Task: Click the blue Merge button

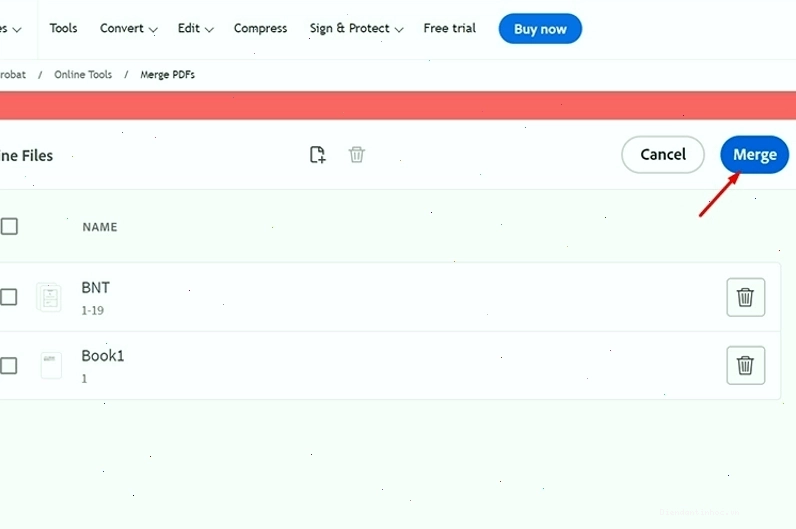Action: coord(754,154)
